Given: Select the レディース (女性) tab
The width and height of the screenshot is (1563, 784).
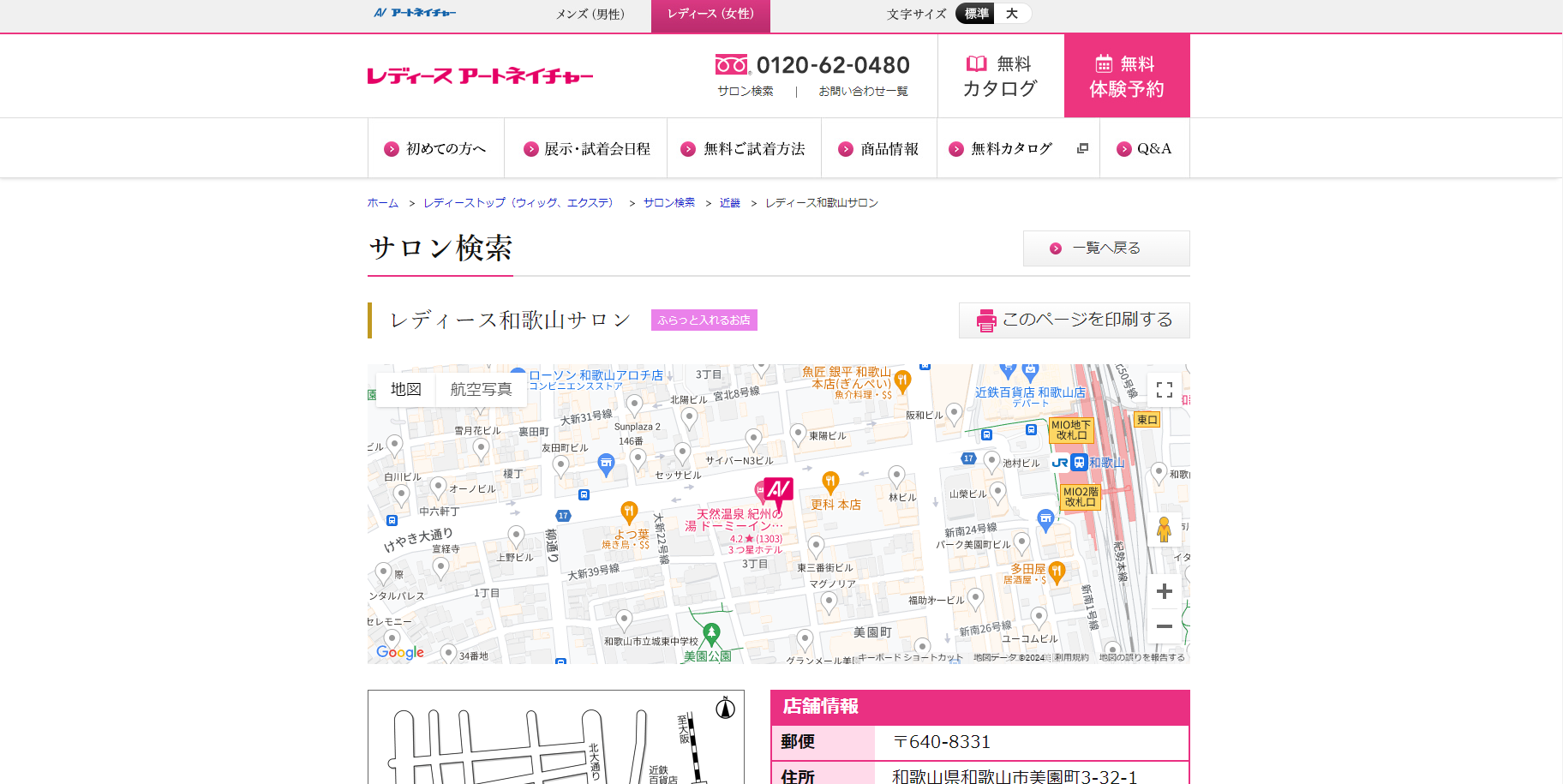Looking at the screenshot, I should tap(710, 15).
